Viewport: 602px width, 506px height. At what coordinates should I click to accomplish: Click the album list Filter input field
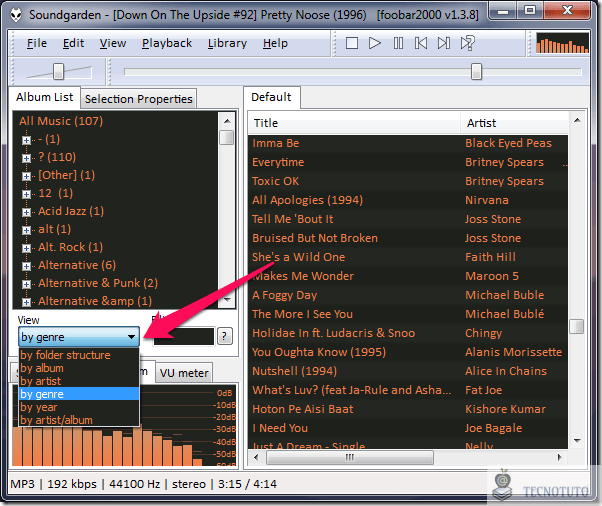(184, 337)
